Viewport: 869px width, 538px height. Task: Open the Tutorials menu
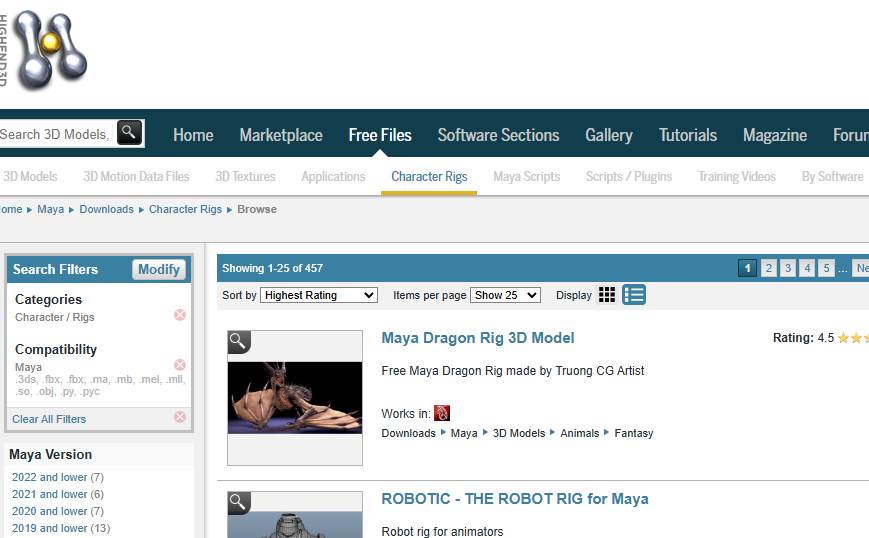click(x=688, y=135)
